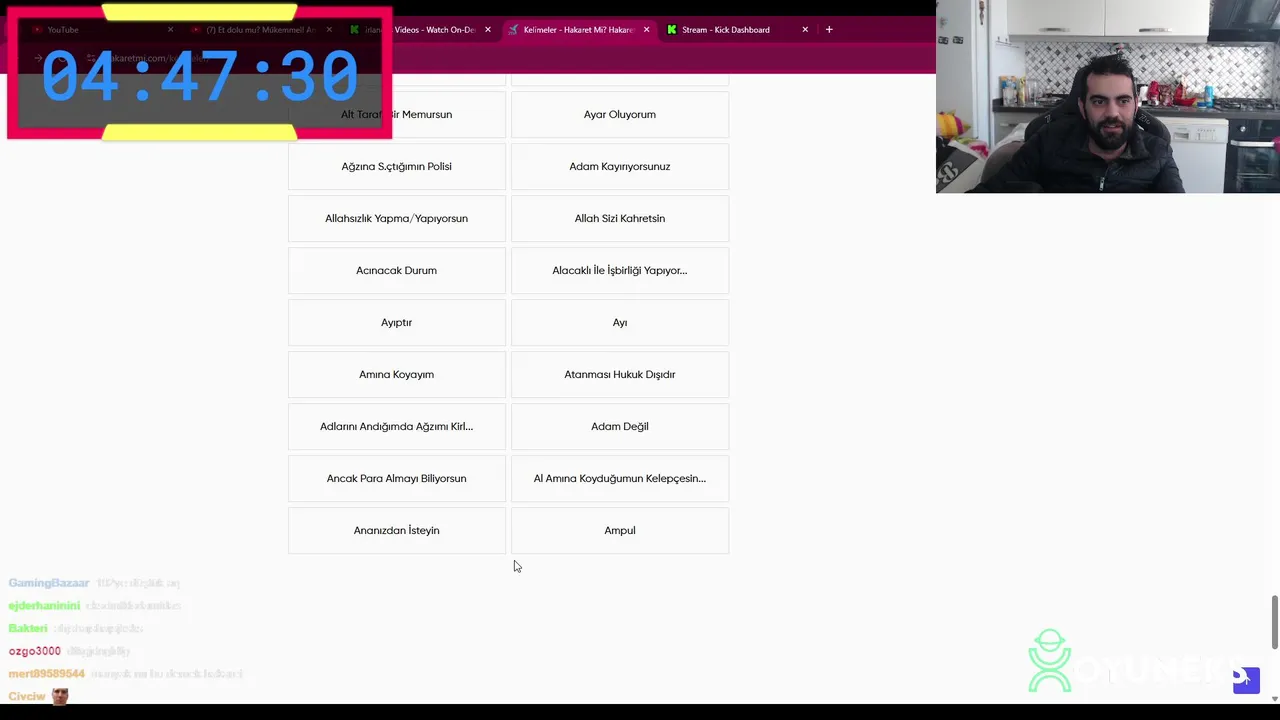Open Adlarını Andığımda Ağzımı Kirl... card
This screenshot has height=720, width=1280.
click(397, 426)
